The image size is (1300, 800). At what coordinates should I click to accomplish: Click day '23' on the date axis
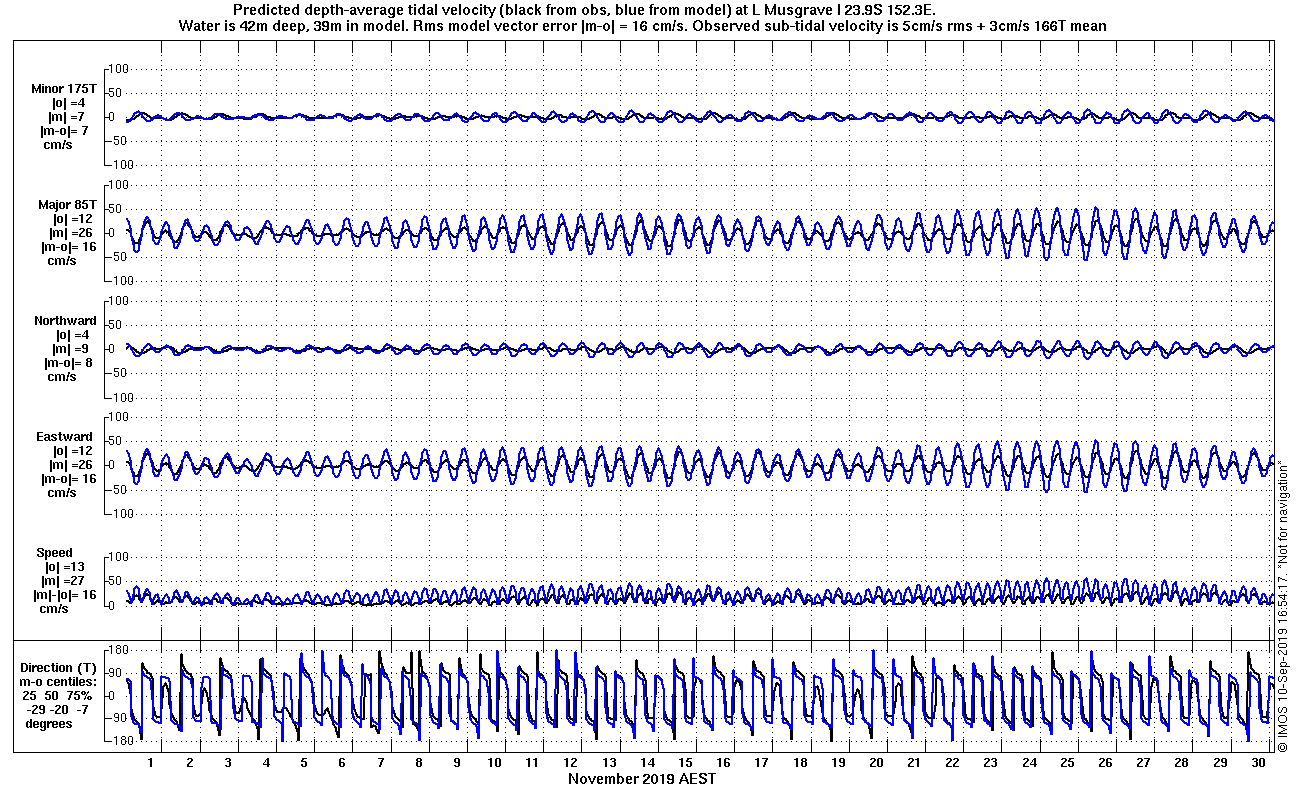991,763
